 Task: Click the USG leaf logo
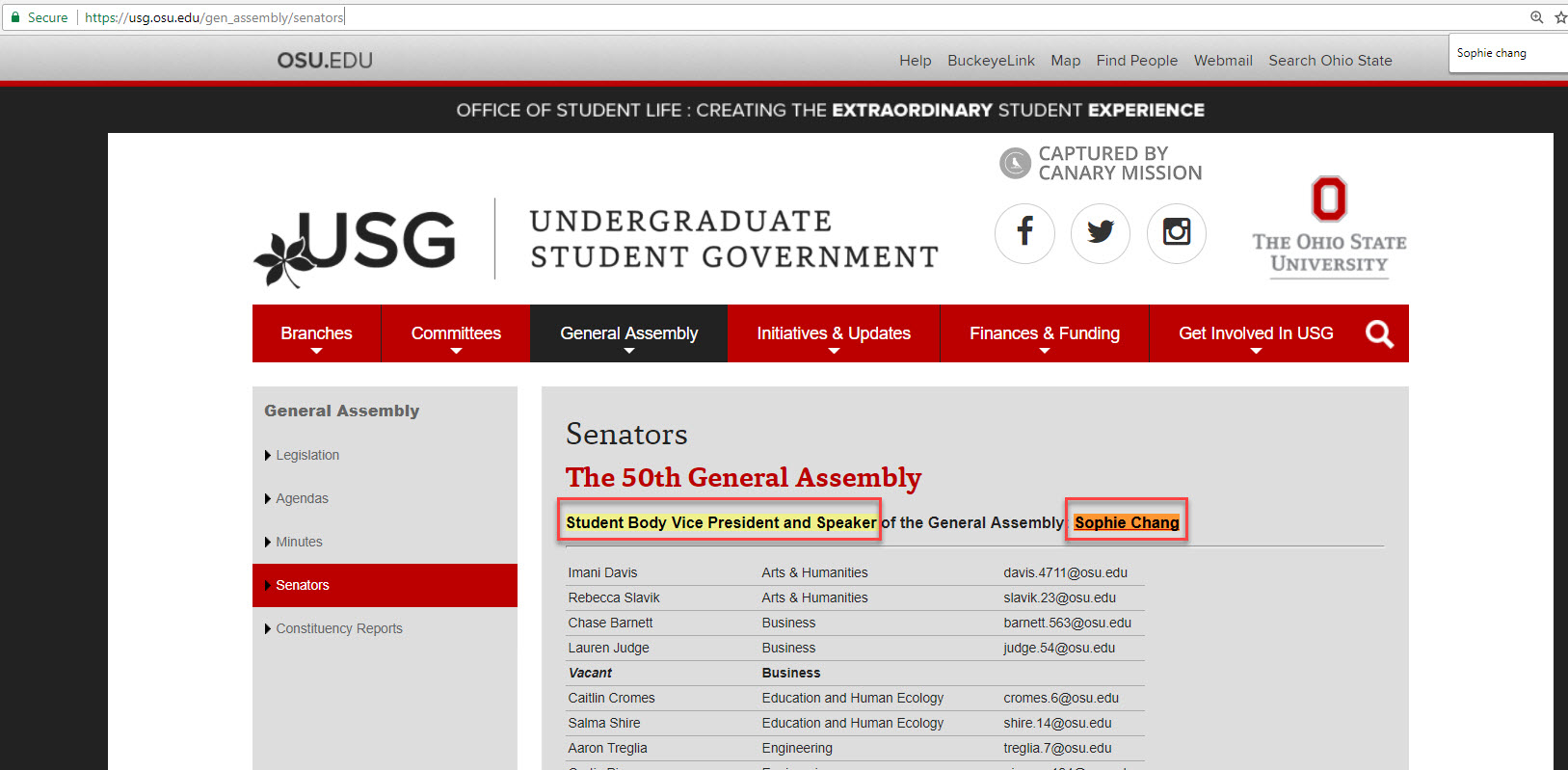coord(355,245)
